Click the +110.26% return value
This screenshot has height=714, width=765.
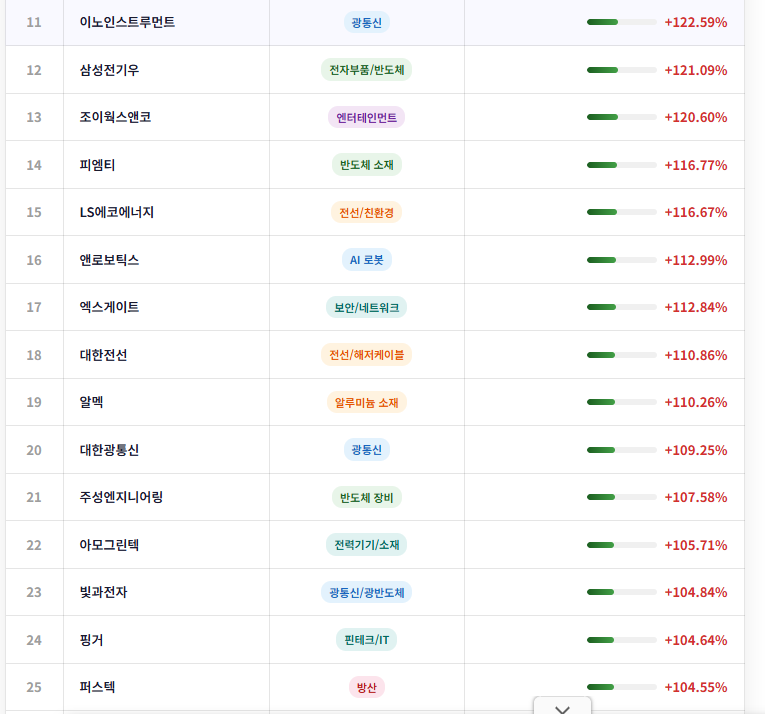tap(696, 402)
